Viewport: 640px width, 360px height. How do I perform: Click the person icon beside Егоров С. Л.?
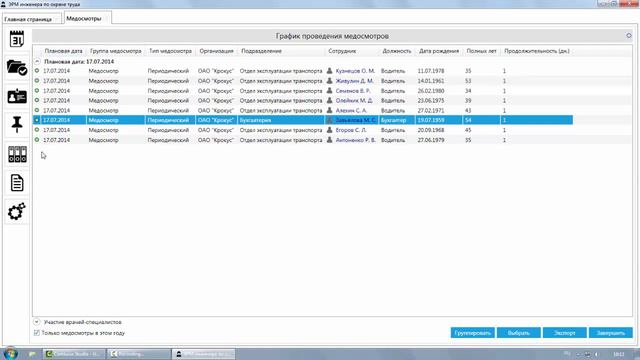[329, 130]
